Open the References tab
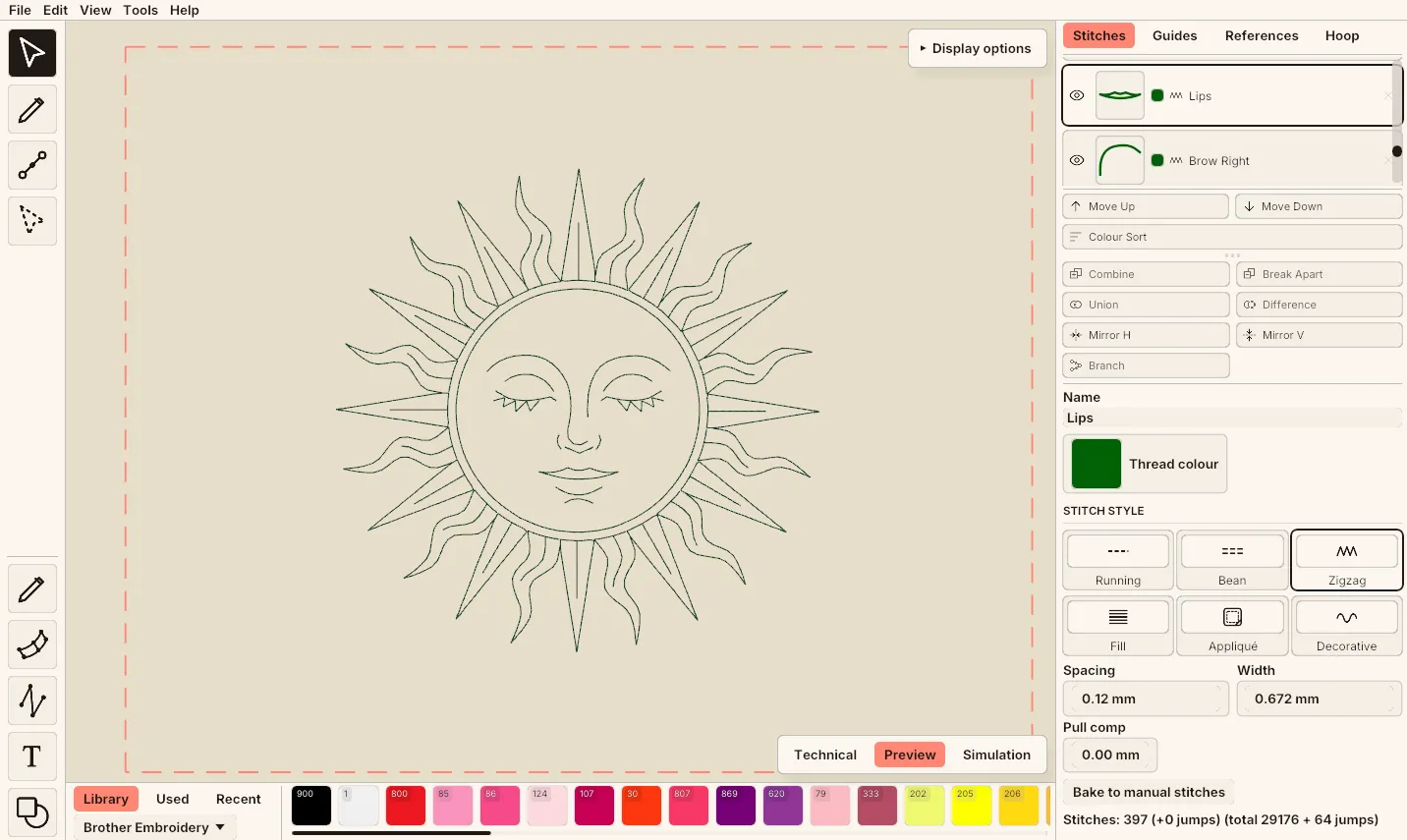1407x840 pixels. [1262, 35]
